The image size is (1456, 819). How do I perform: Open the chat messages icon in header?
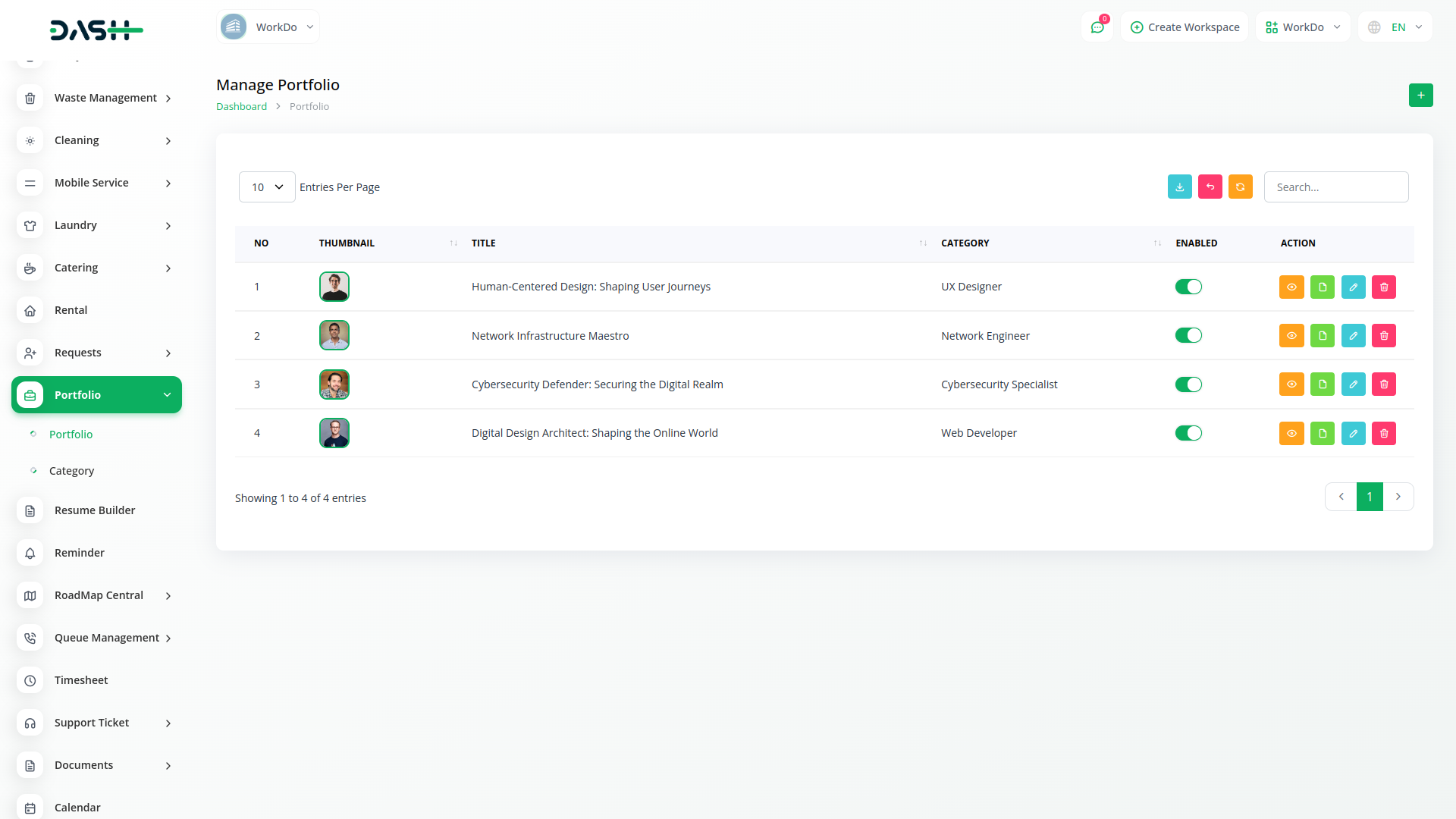(x=1097, y=27)
